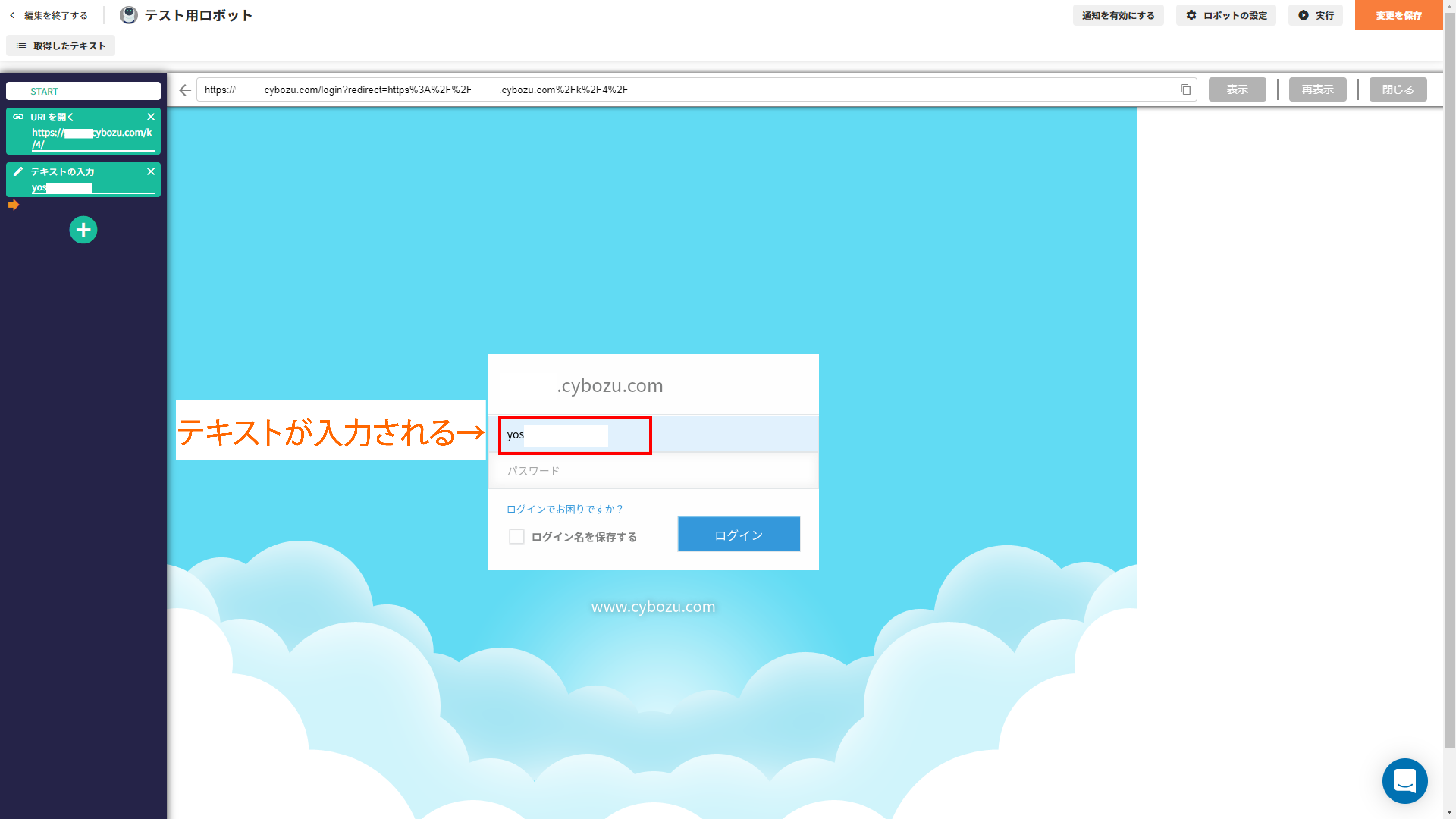The image size is (1456, 819).
Task: Click the orange arrow step marker
Action: tap(14, 205)
